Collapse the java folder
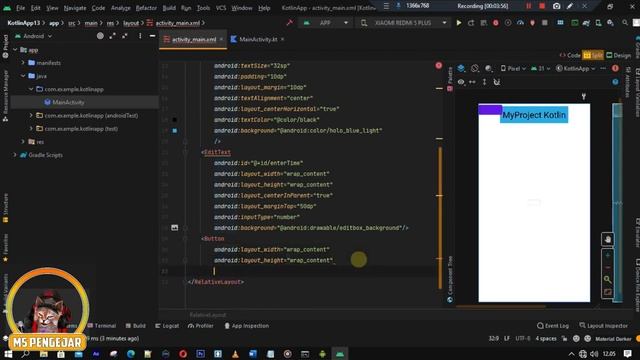This screenshot has height=360, width=640. click(x=23, y=76)
